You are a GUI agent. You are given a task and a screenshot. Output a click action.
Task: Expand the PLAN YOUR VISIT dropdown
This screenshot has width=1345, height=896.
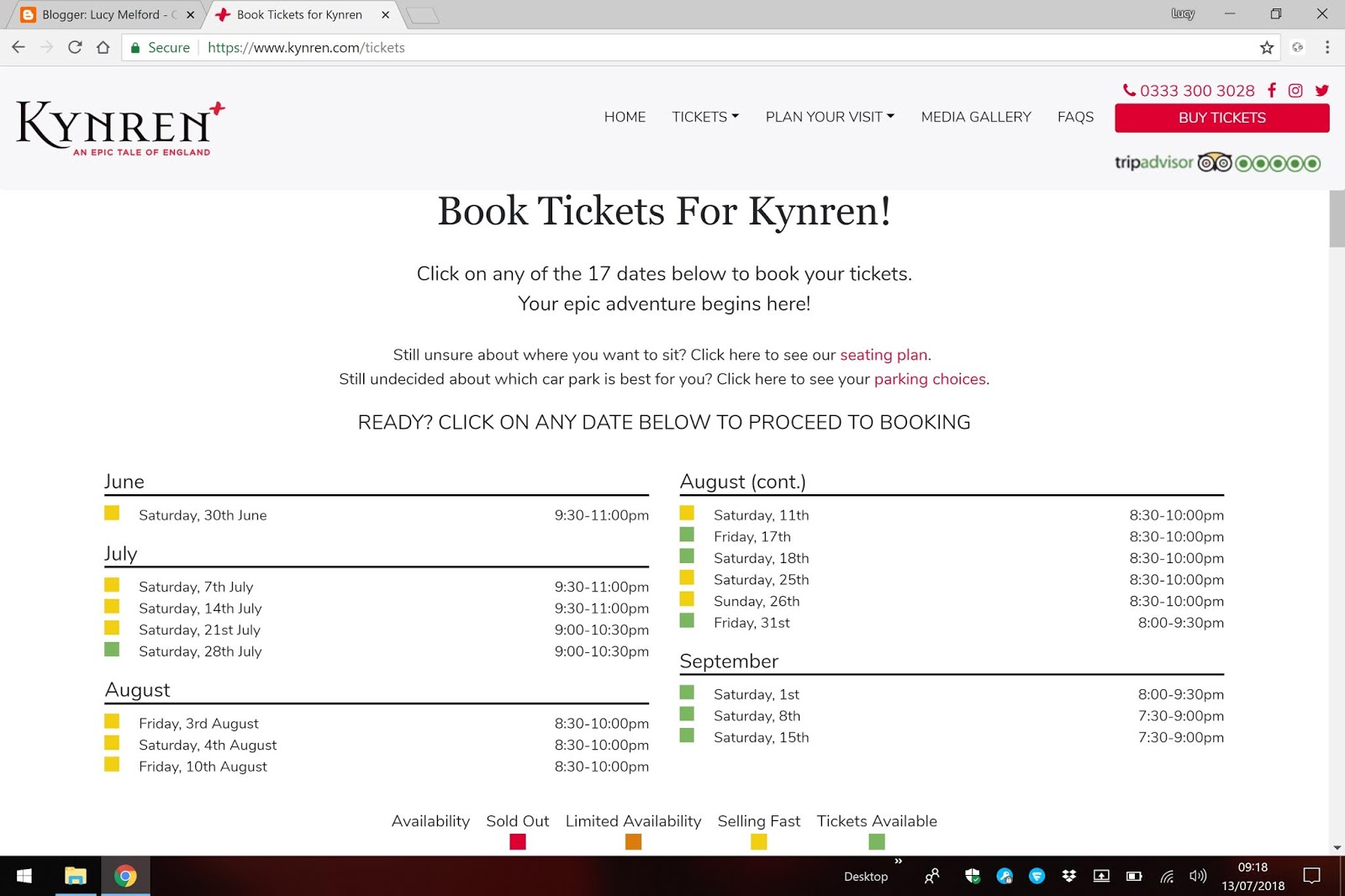coord(828,117)
